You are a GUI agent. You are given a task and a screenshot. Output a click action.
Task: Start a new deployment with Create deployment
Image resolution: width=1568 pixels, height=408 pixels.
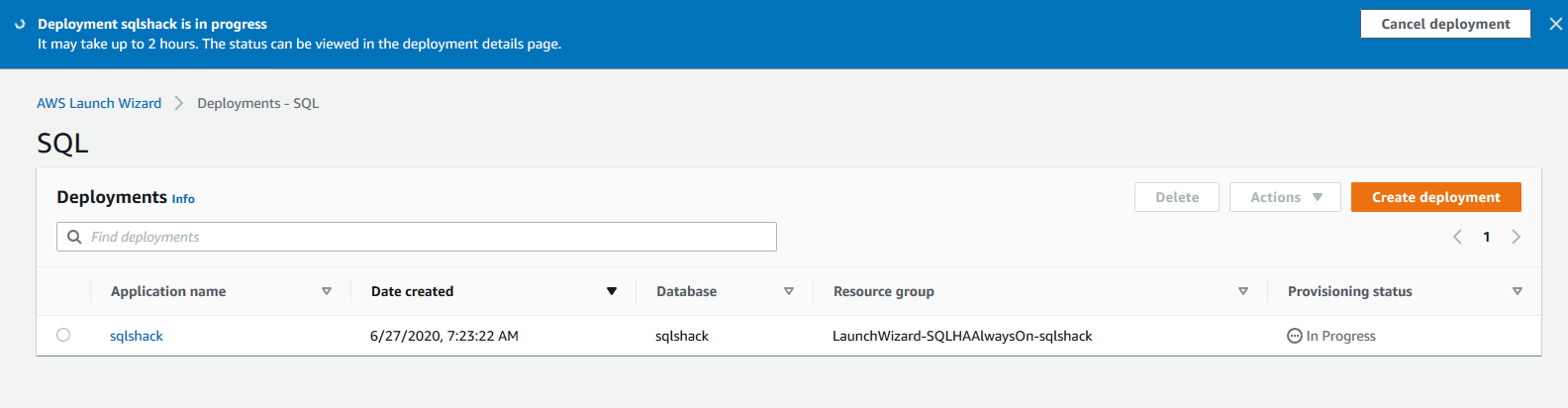1435,197
